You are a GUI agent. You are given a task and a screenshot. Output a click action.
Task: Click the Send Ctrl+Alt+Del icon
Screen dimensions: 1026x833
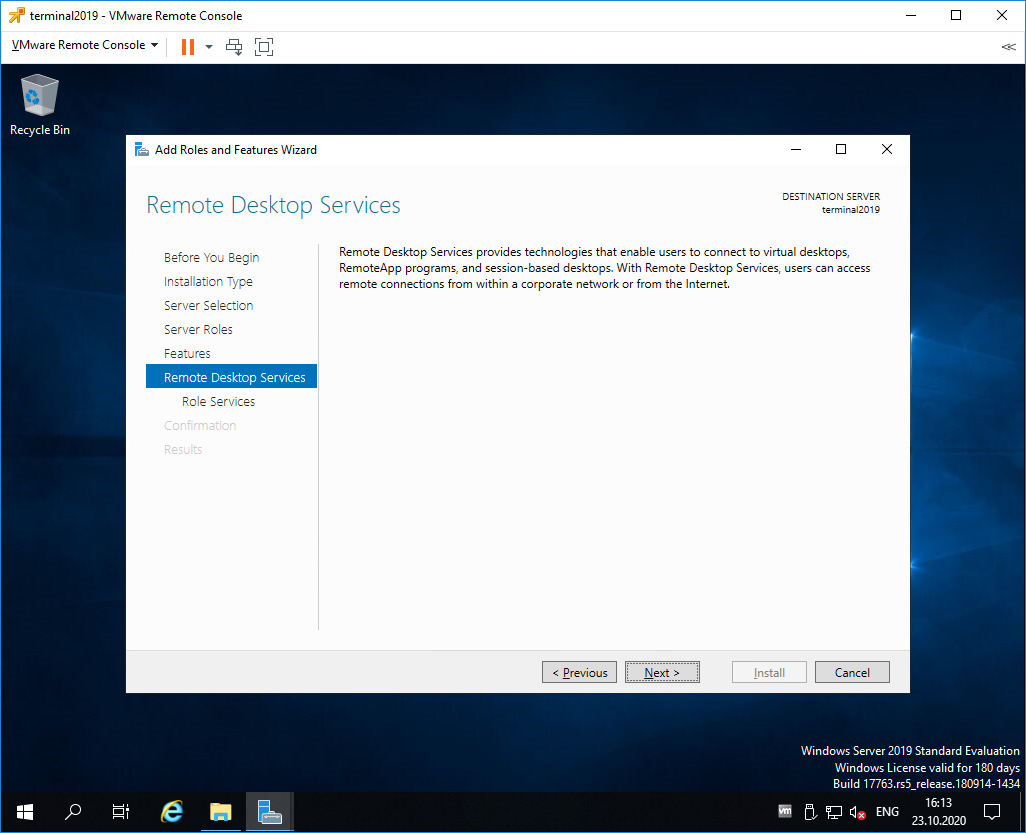tap(234, 46)
